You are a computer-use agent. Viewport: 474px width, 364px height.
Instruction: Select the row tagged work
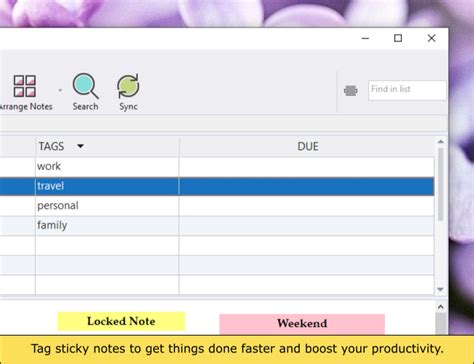pos(217,166)
